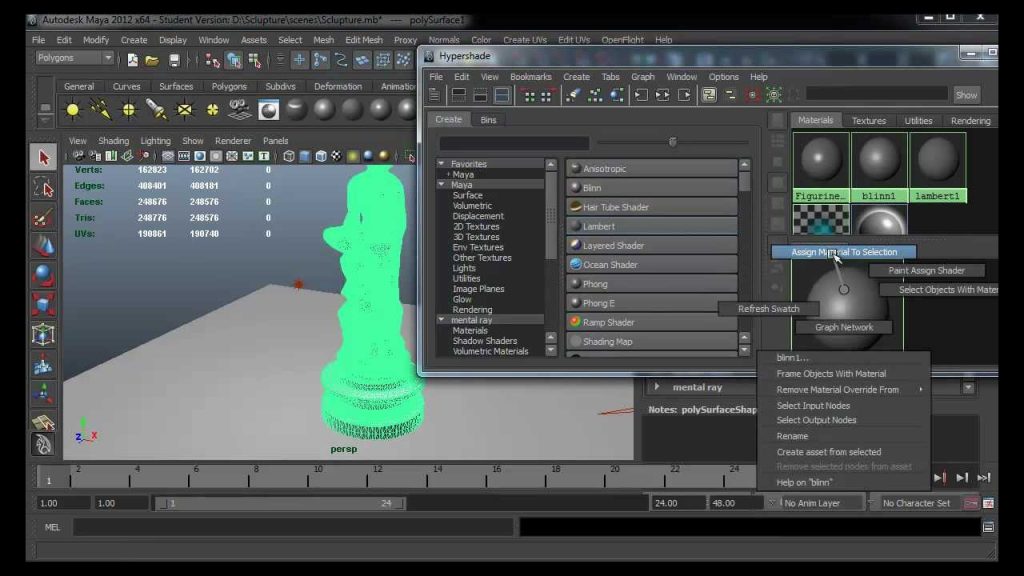
Task: Switch to the Textures tab
Action: [869, 121]
